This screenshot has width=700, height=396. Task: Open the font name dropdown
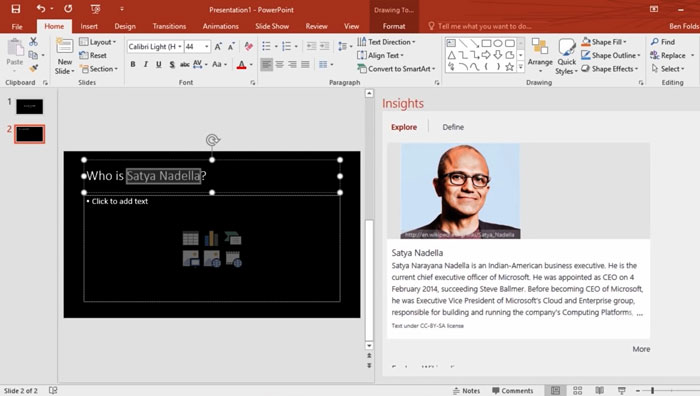pos(180,46)
